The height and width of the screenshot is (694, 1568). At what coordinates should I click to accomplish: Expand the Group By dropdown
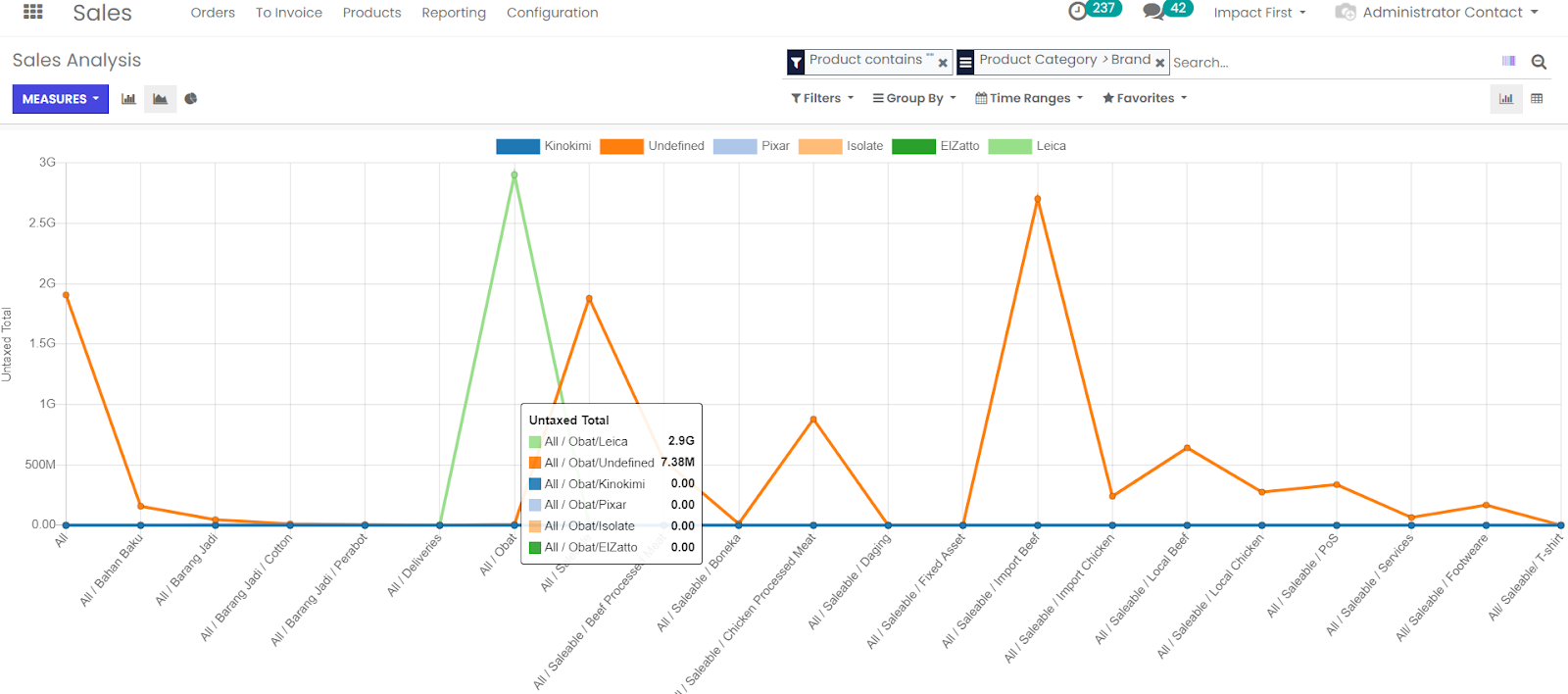(914, 98)
